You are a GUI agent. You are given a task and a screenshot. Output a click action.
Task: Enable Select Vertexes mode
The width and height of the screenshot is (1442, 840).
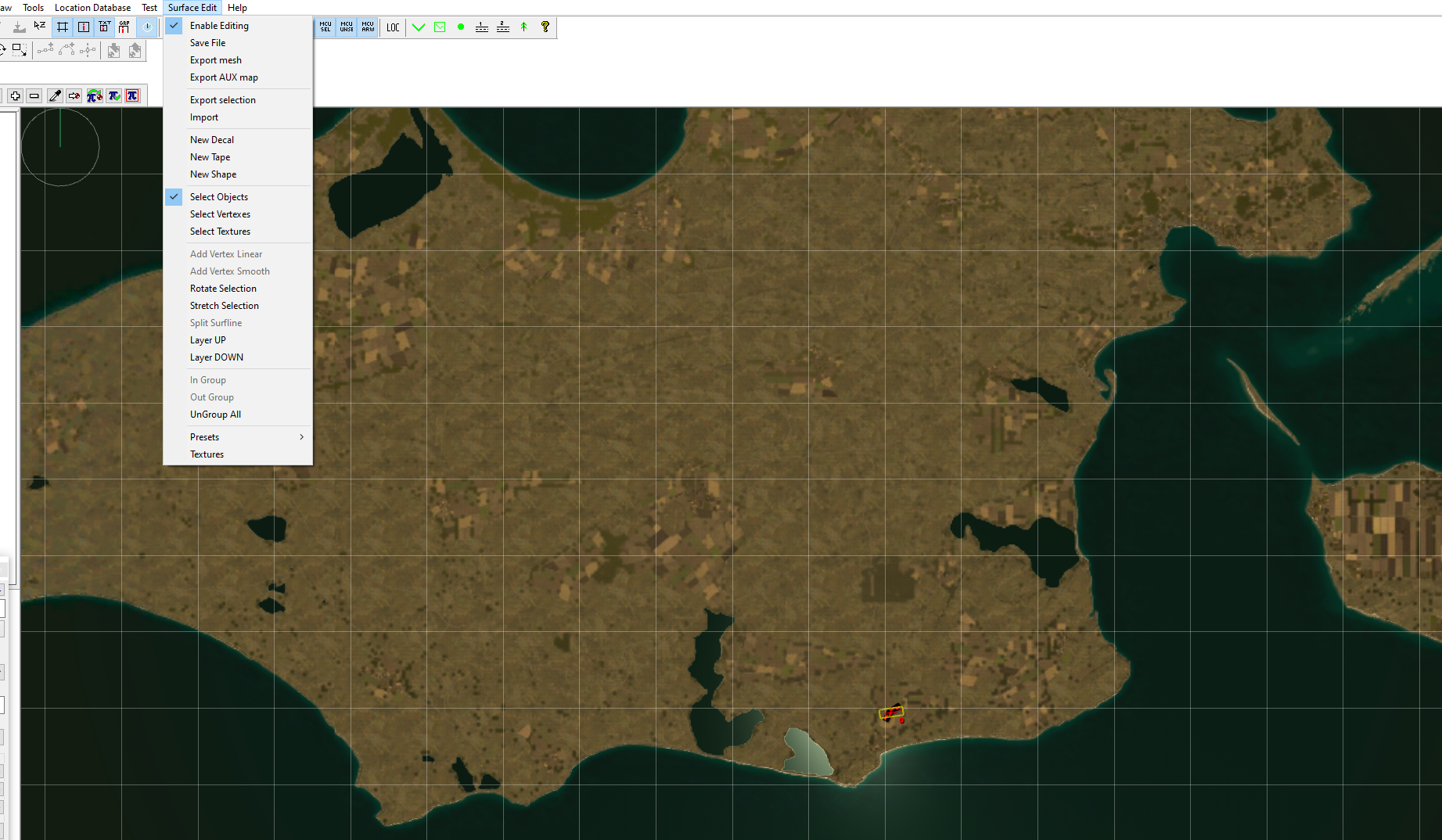[x=220, y=214]
